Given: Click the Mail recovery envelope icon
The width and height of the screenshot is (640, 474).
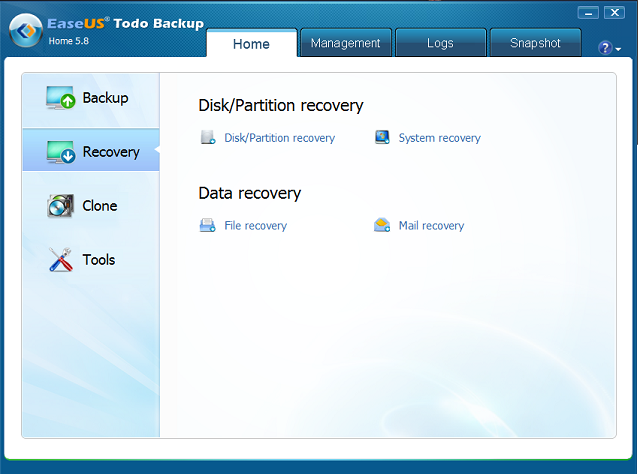Looking at the screenshot, I should (x=382, y=226).
